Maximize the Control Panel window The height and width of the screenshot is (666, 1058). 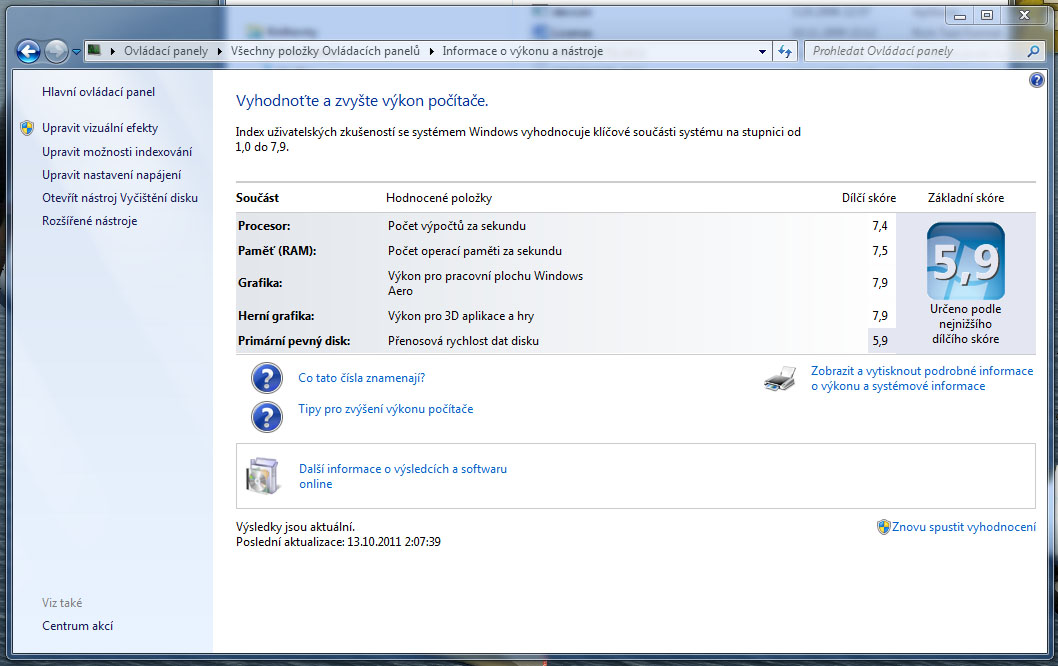click(986, 16)
